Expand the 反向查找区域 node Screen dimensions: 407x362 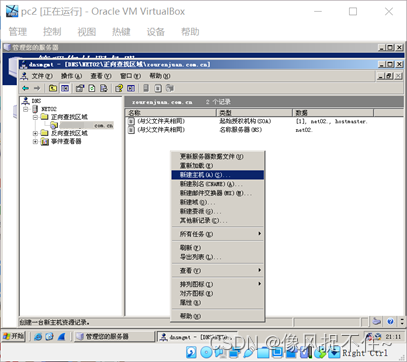(35, 133)
